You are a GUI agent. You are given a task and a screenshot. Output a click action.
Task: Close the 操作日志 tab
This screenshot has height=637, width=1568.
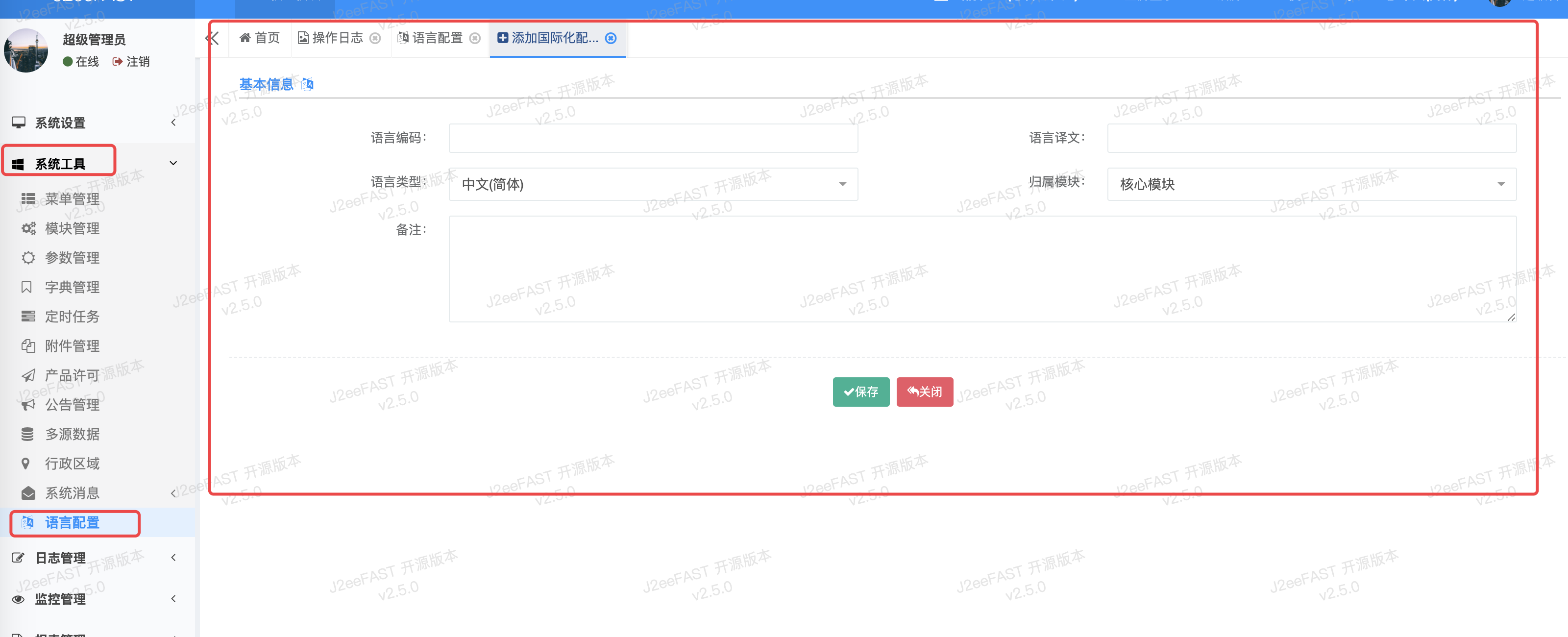(x=375, y=38)
